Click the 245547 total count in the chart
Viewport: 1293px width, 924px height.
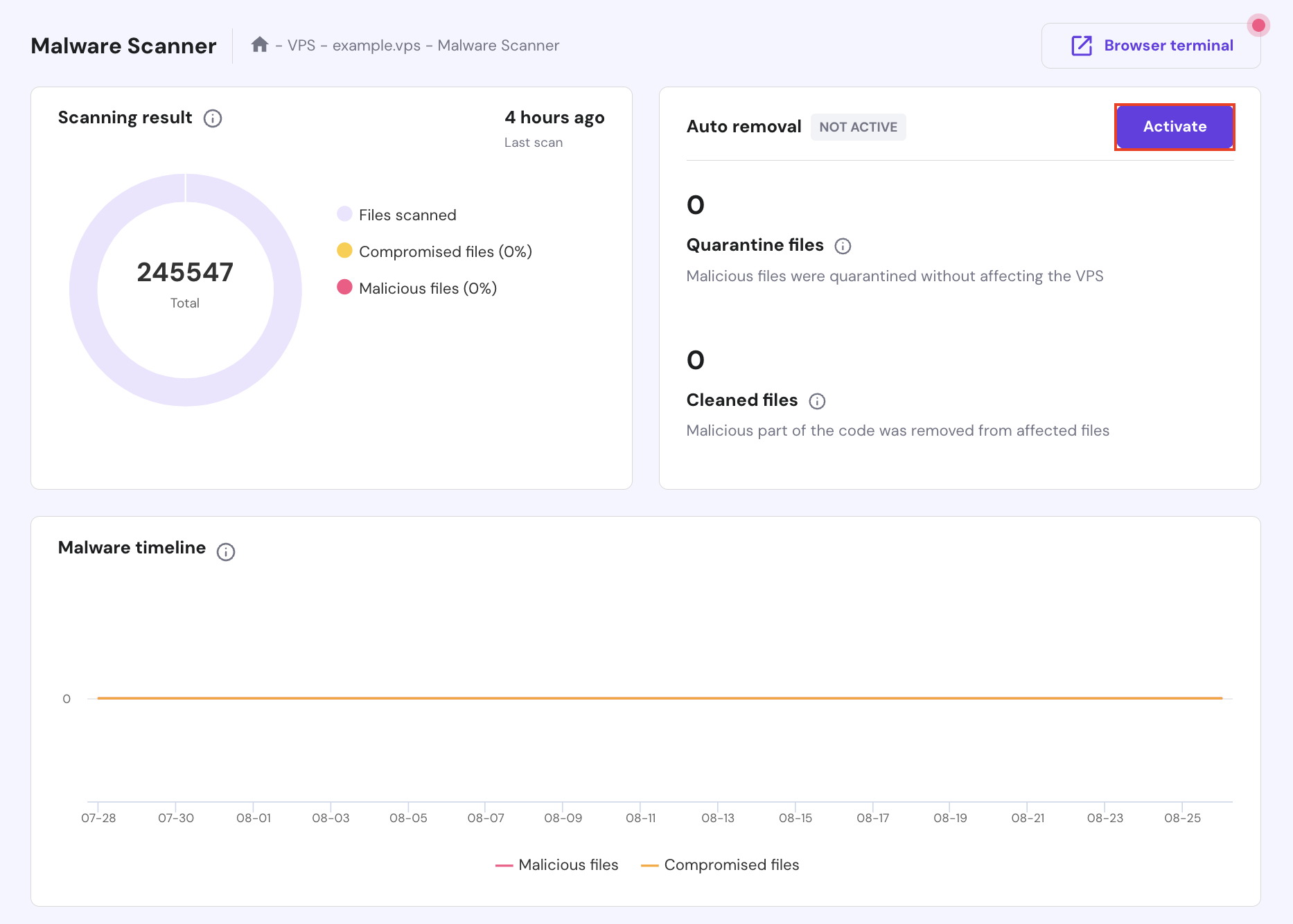pyautogui.click(x=185, y=272)
